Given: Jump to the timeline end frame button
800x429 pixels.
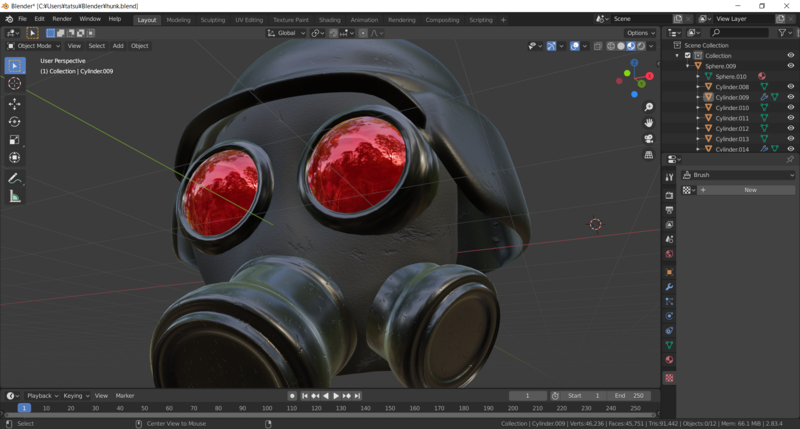Looking at the screenshot, I should click(x=358, y=396).
